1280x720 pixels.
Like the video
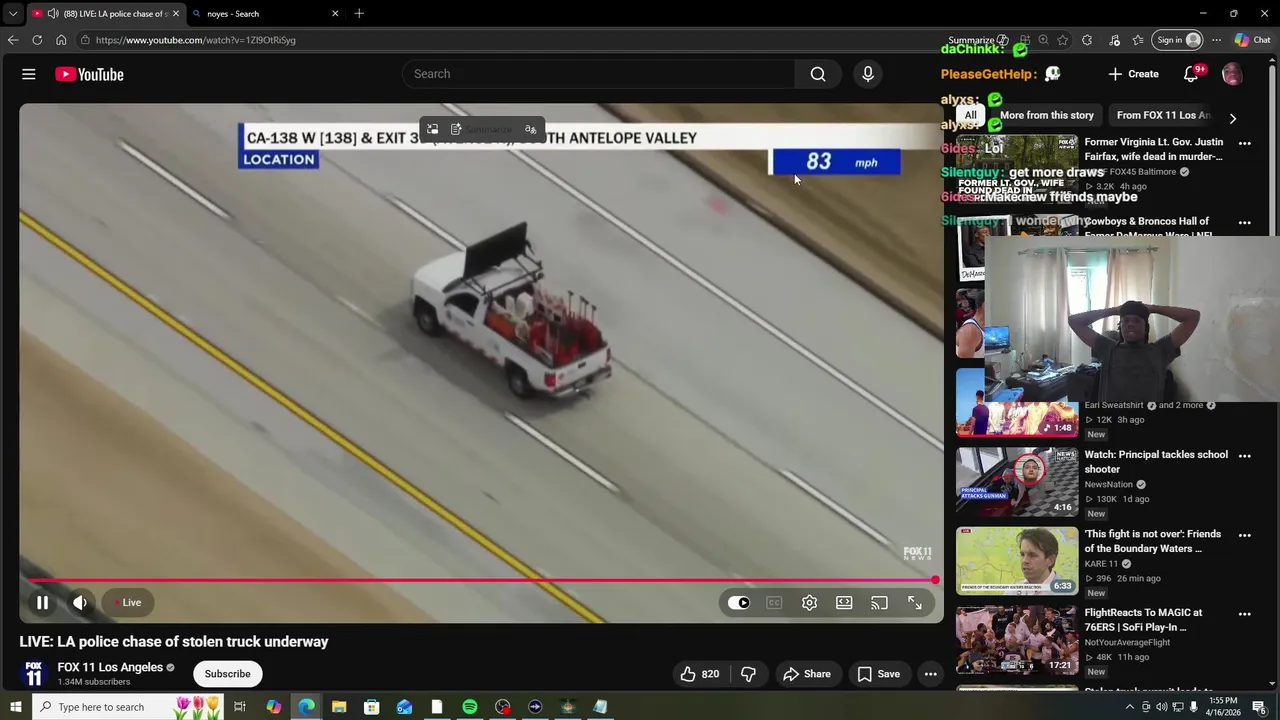point(699,674)
